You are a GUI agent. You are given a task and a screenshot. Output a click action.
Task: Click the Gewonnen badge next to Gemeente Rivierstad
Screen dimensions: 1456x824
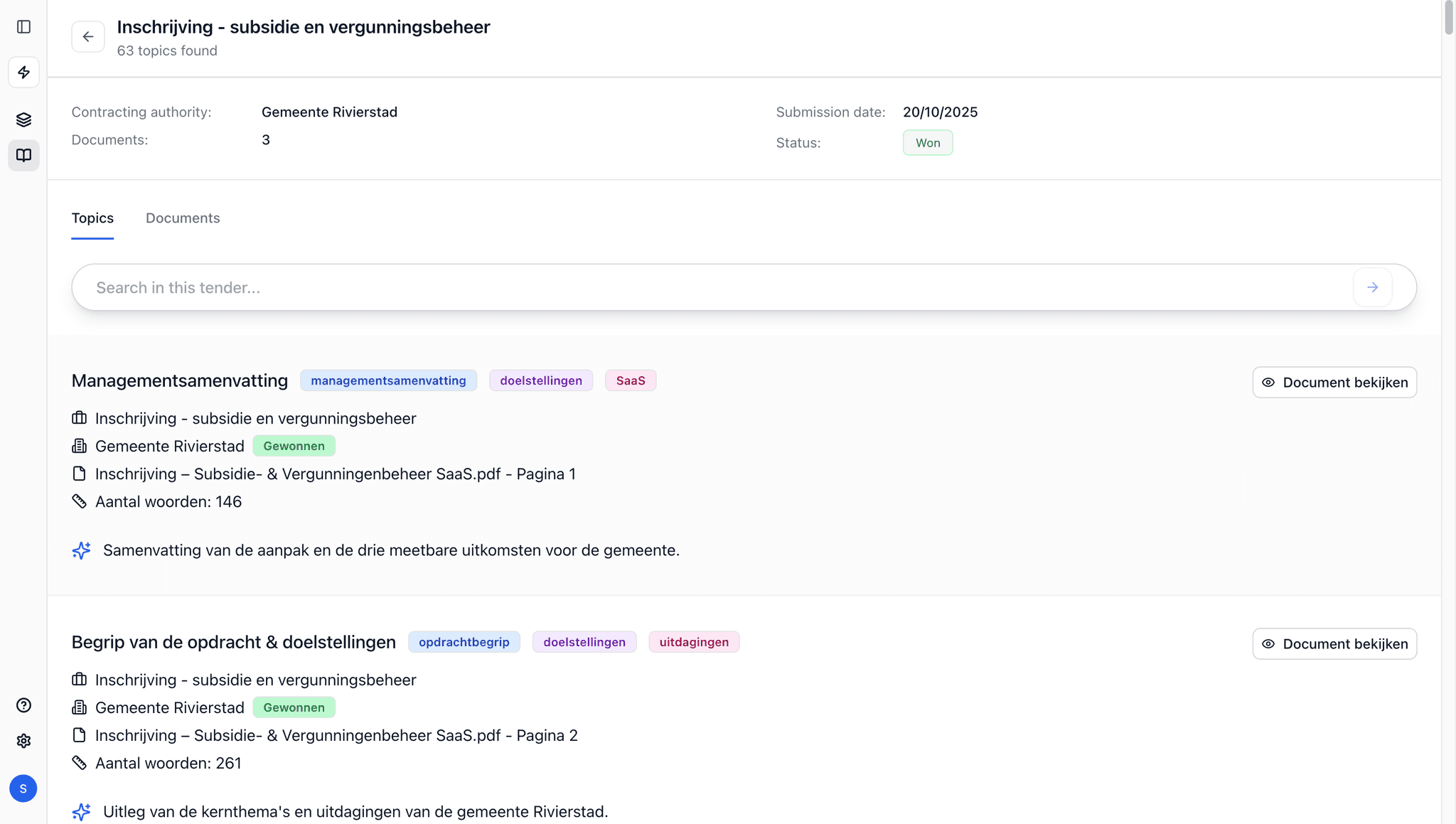point(294,446)
